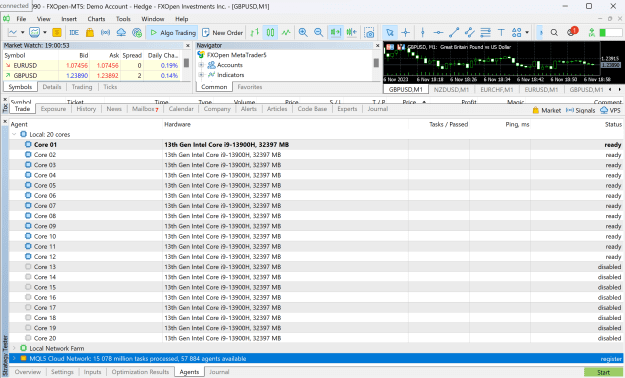625x378 pixels.
Task: Open VPS link in Toolbox bar
Action: (611, 110)
